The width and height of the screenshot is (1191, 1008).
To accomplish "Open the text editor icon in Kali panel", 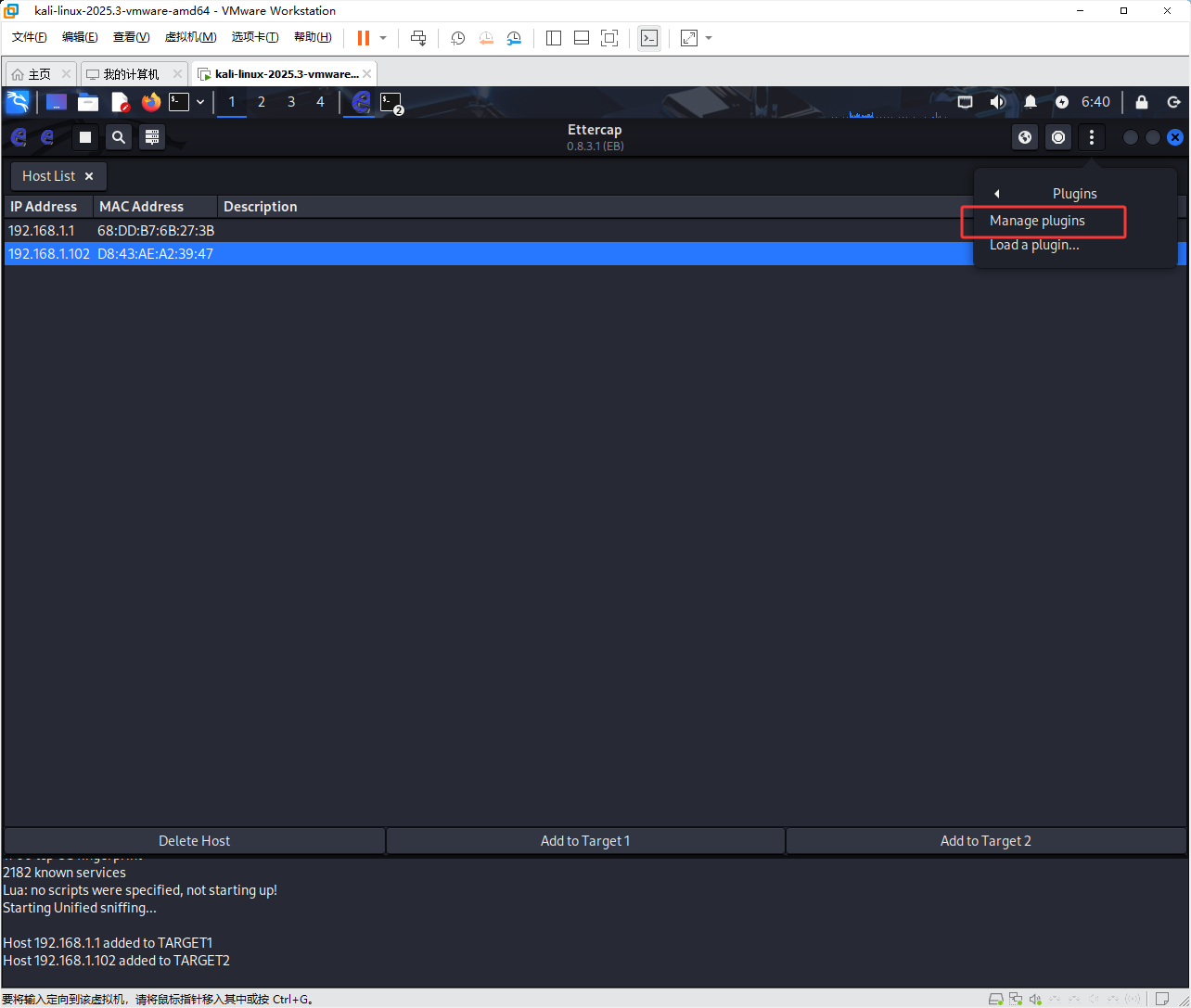I will coord(120,102).
